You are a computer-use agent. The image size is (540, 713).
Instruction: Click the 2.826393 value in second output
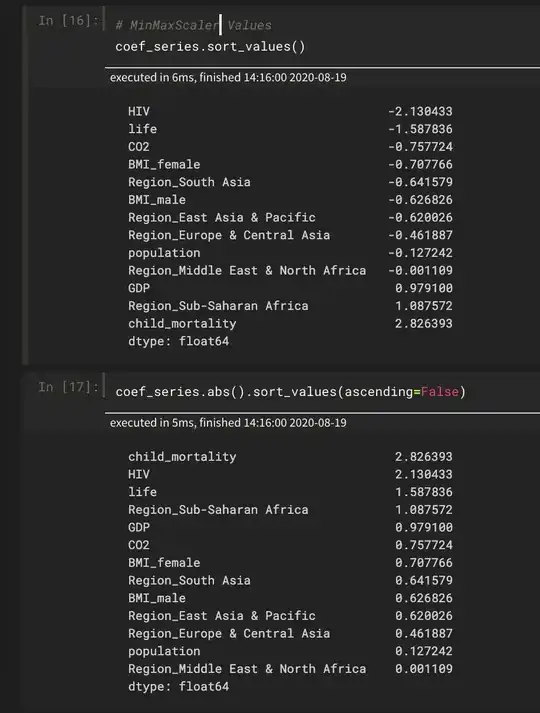click(x=424, y=457)
